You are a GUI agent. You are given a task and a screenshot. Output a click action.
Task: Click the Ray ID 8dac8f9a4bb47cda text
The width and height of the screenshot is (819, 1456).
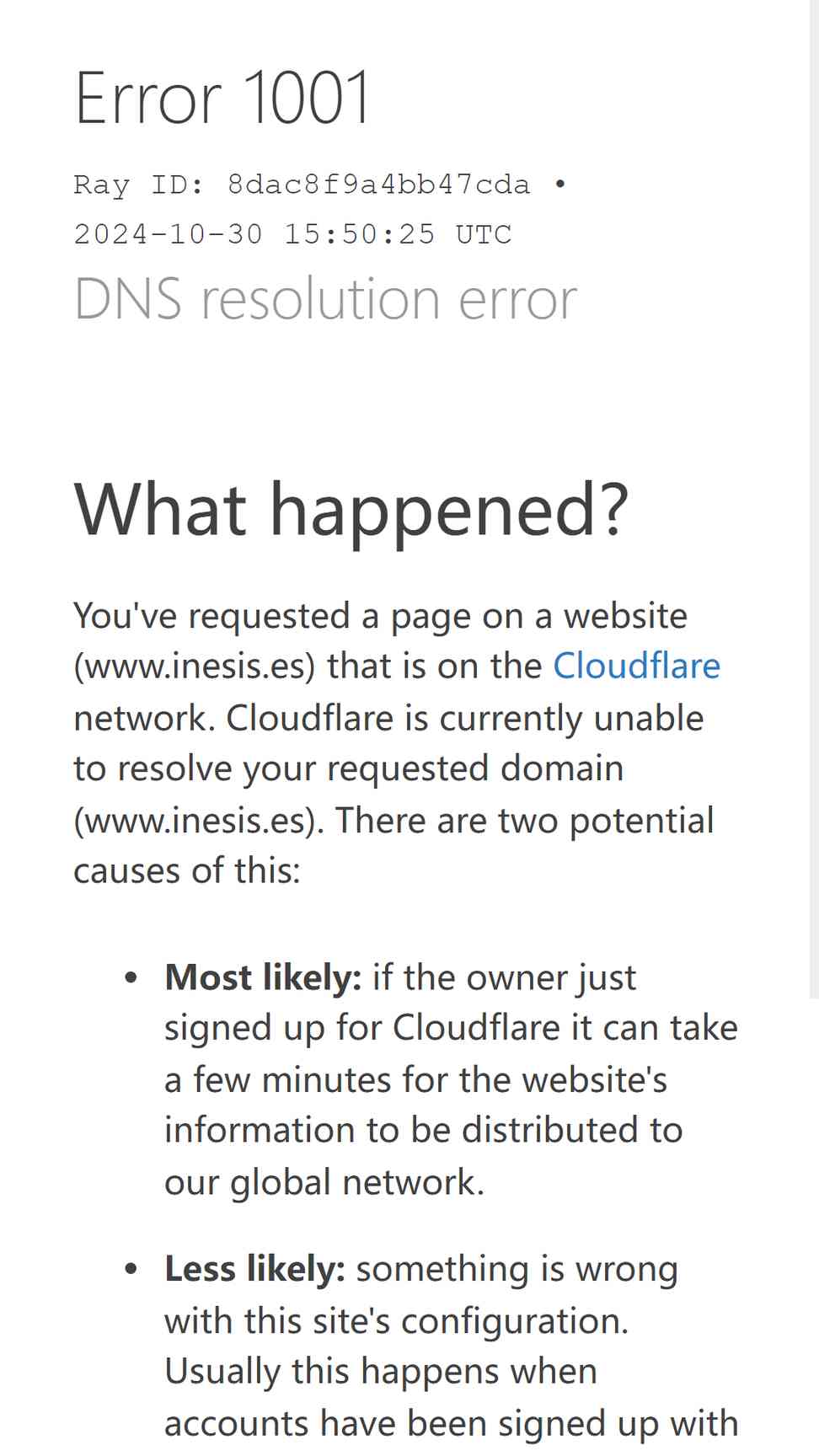pyautogui.click(x=302, y=185)
